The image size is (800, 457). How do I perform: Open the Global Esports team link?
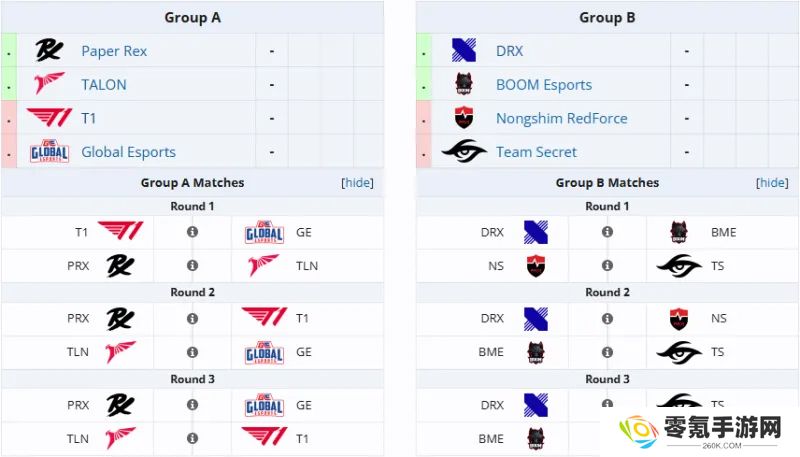pyautogui.click(x=129, y=152)
